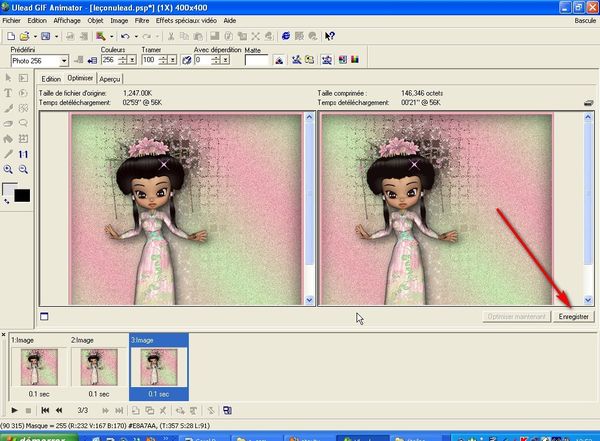Click the compression info icon at right
Image resolution: width=600 pixels, height=441 pixels.
[589, 103]
